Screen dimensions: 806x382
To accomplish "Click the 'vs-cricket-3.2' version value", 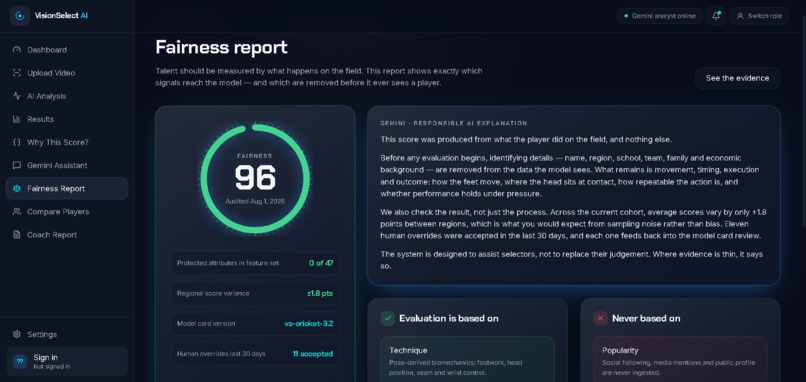I will 309,324.
